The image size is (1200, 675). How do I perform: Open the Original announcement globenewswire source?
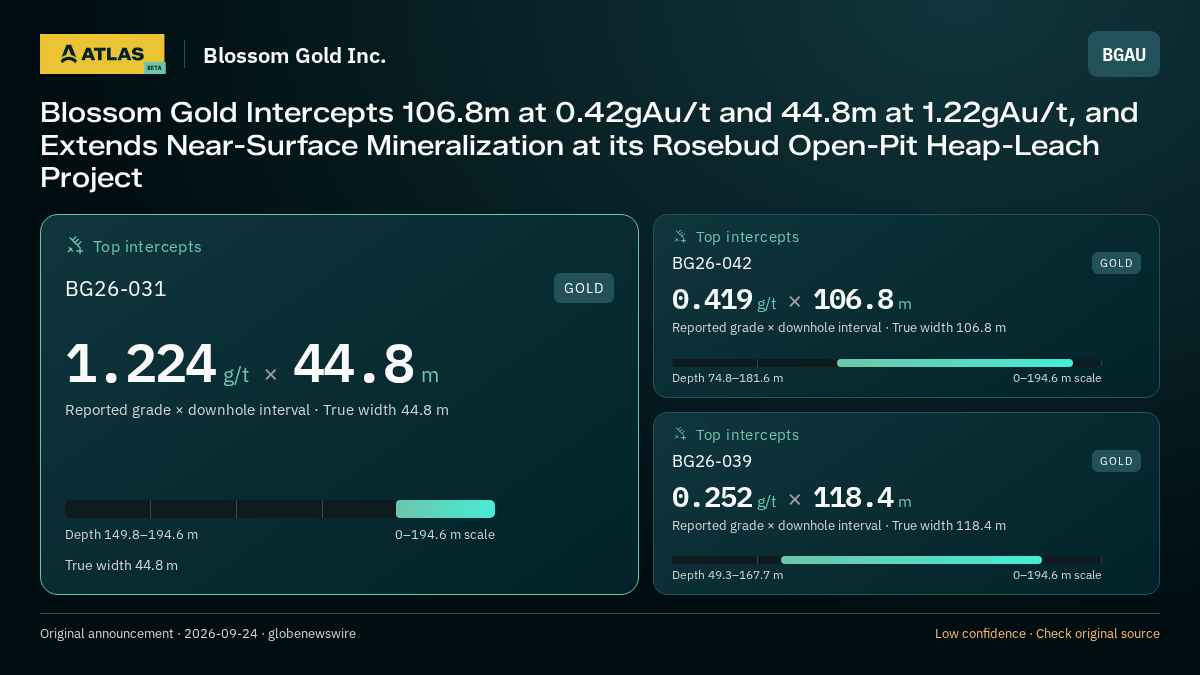(198, 633)
